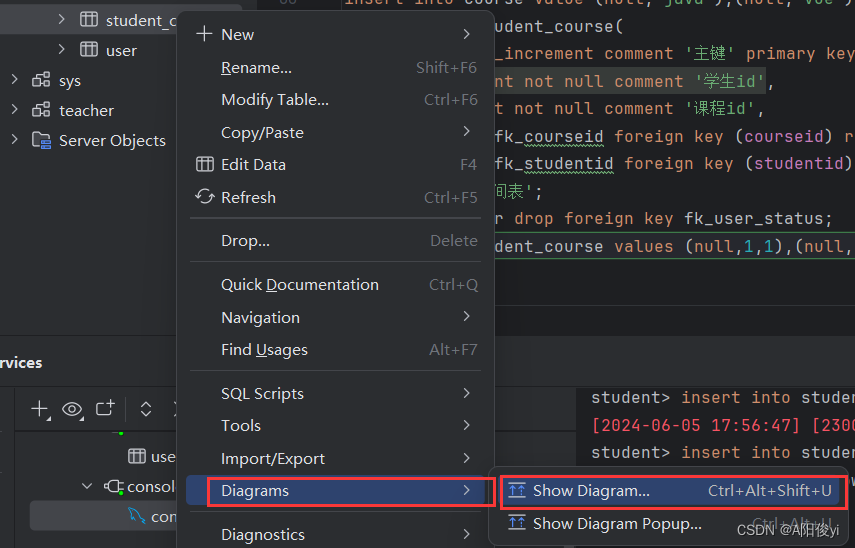
Task: Open the SQL Scripts submenu
Action: coord(466,393)
